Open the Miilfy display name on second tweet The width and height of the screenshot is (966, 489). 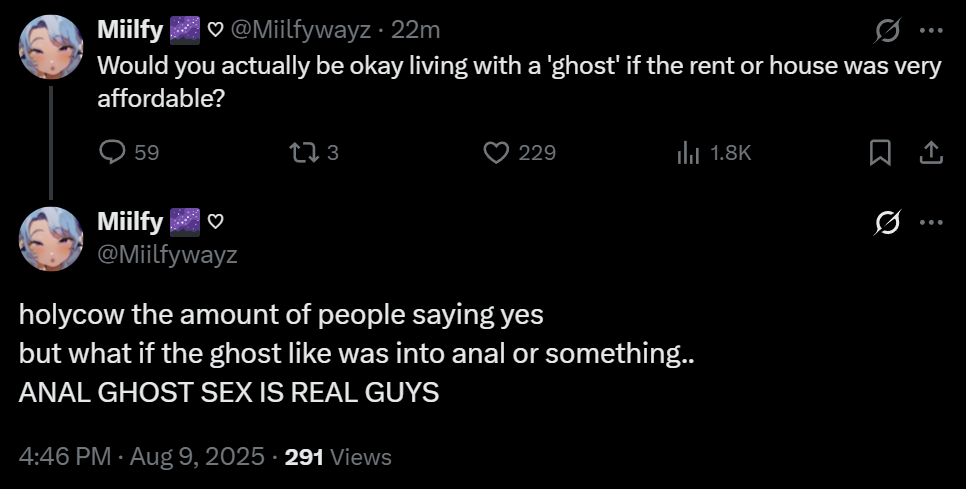tap(130, 219)
